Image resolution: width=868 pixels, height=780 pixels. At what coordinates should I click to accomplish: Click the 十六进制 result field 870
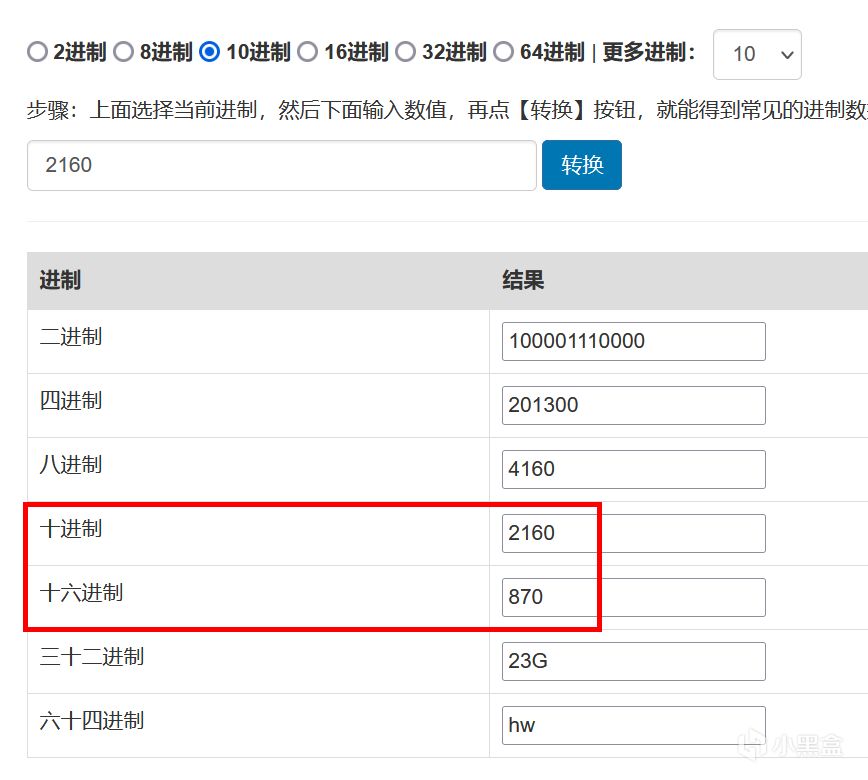(x=633, y=597)
